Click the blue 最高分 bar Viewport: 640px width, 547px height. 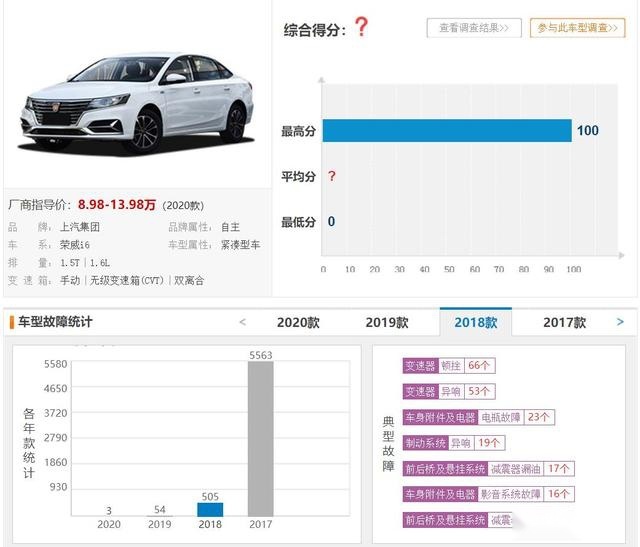(447, 131)
